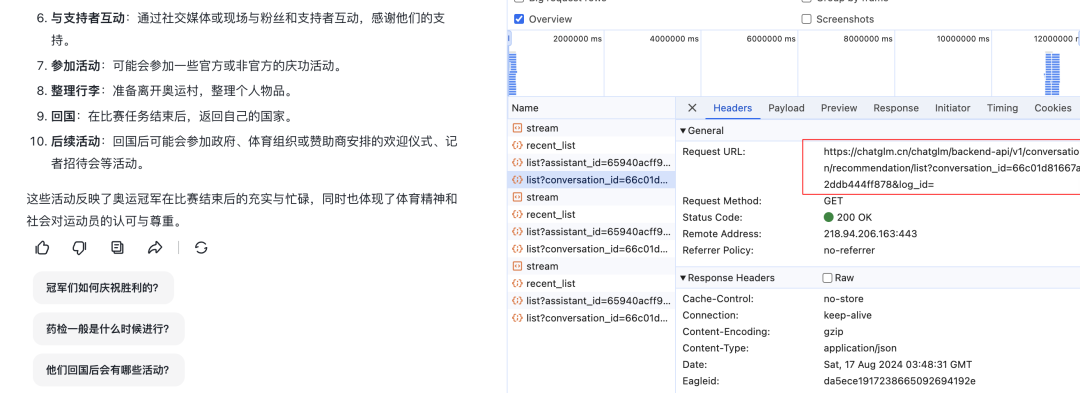View the Timing tab
The height and width of the screenshot is (393, 1080).
[1002, 108]
